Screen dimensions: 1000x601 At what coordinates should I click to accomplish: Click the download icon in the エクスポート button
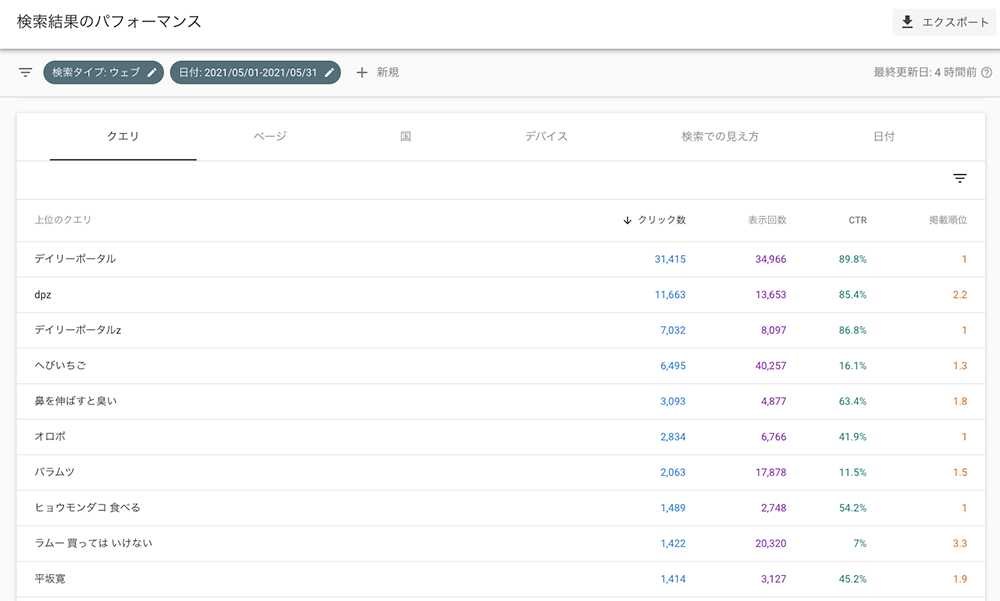click(907, 22)
